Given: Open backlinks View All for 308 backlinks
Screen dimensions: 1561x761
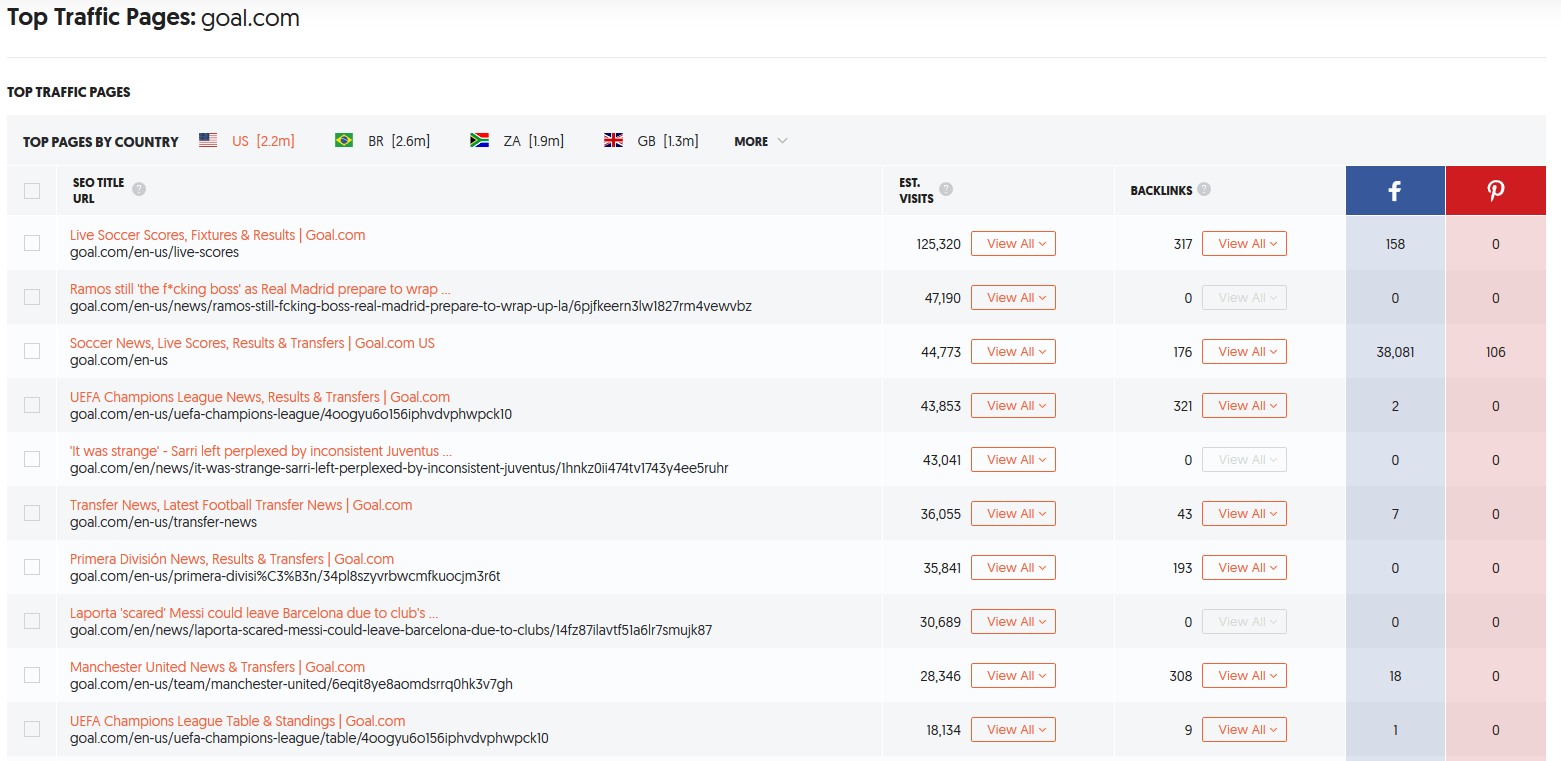Looking at the screenshot, I should click(1244, 676).
